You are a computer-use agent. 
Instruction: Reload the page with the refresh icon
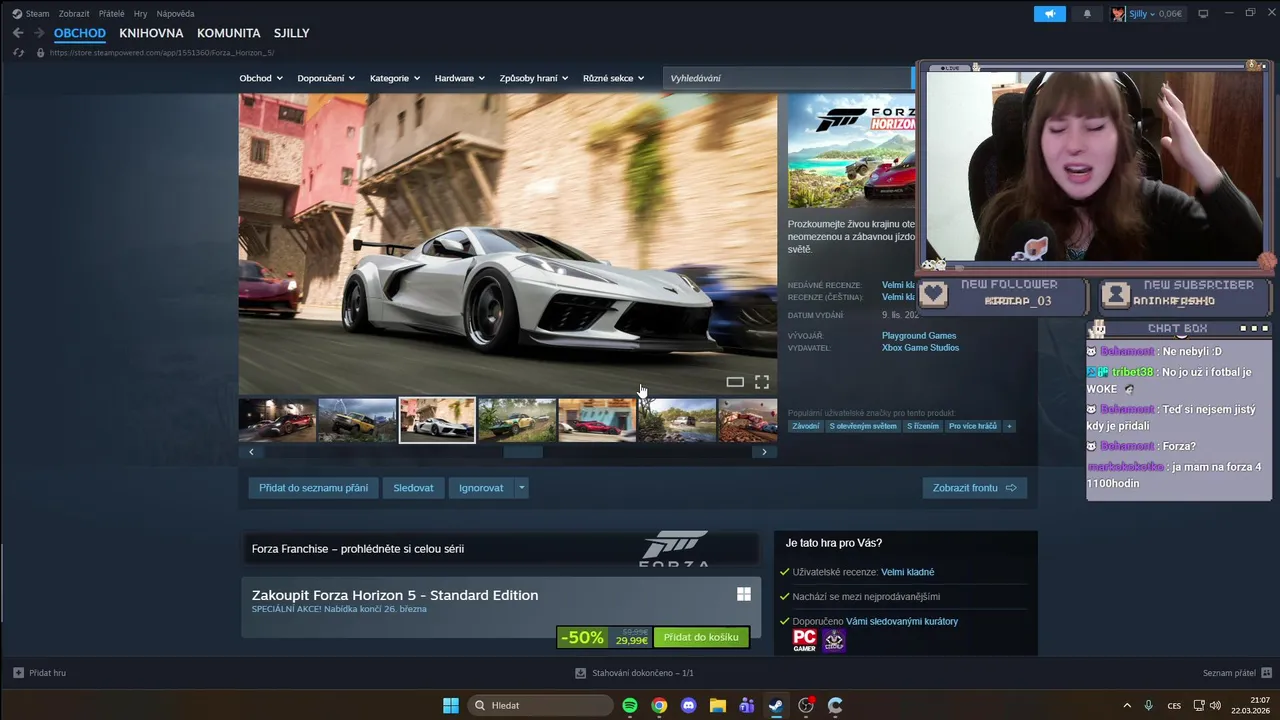click(x=18, y=52)
